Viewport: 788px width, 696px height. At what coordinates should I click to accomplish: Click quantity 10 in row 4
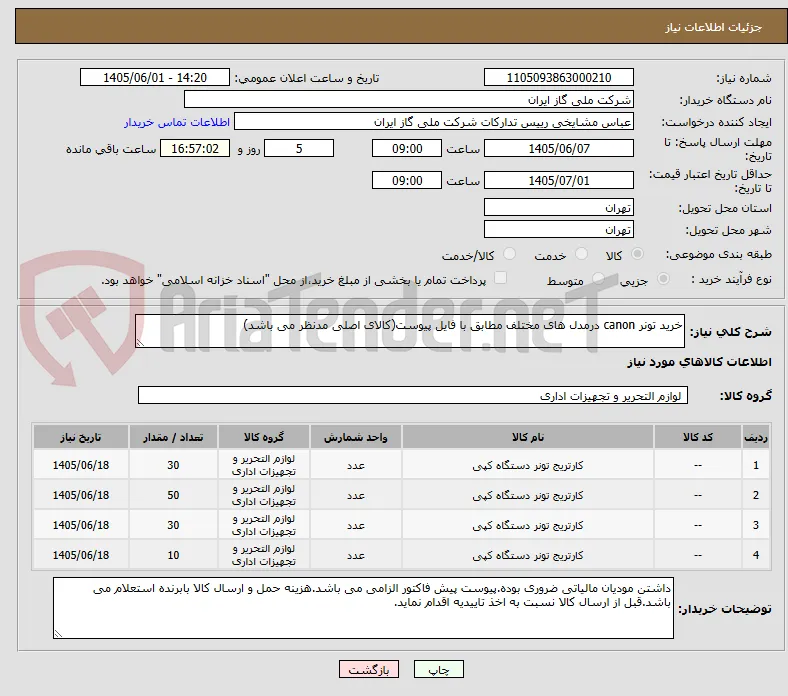tap(173, 555)
